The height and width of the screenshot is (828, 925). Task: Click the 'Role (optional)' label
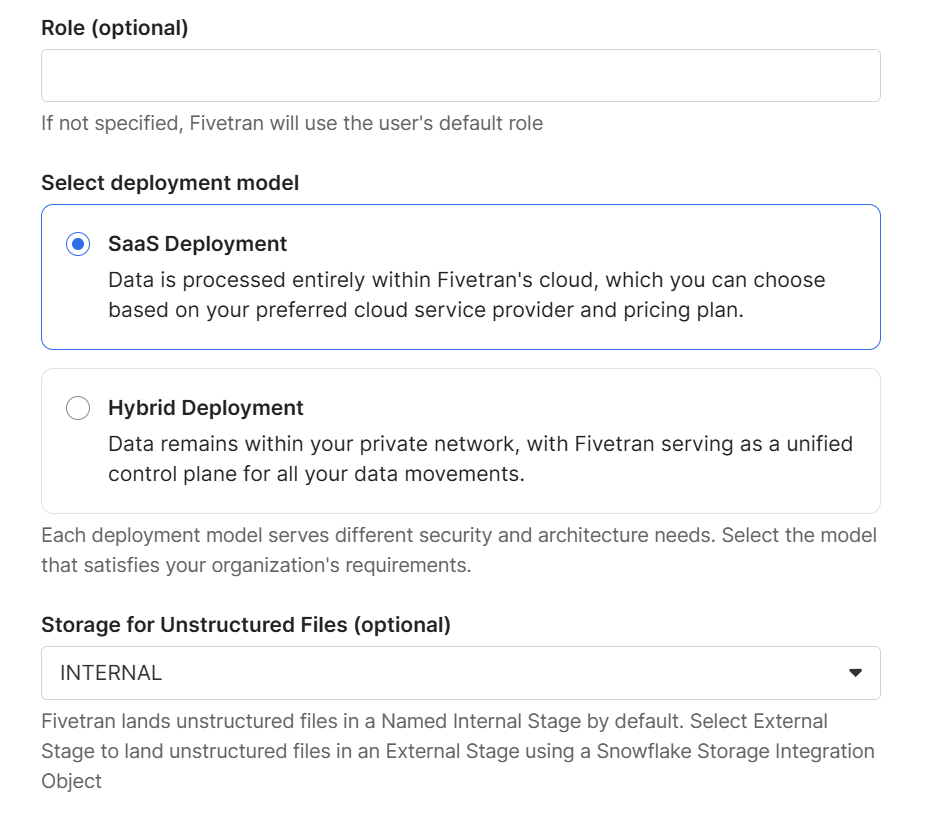[114, 28]
